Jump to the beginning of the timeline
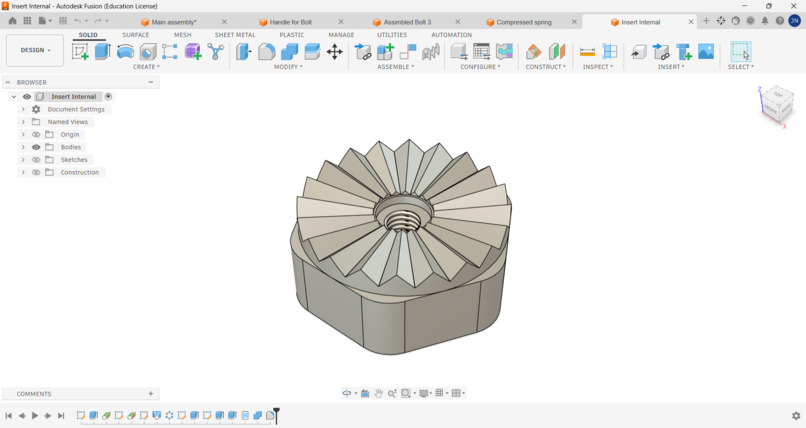Viewport: 806px width, 428px height. tap(9, 416)
